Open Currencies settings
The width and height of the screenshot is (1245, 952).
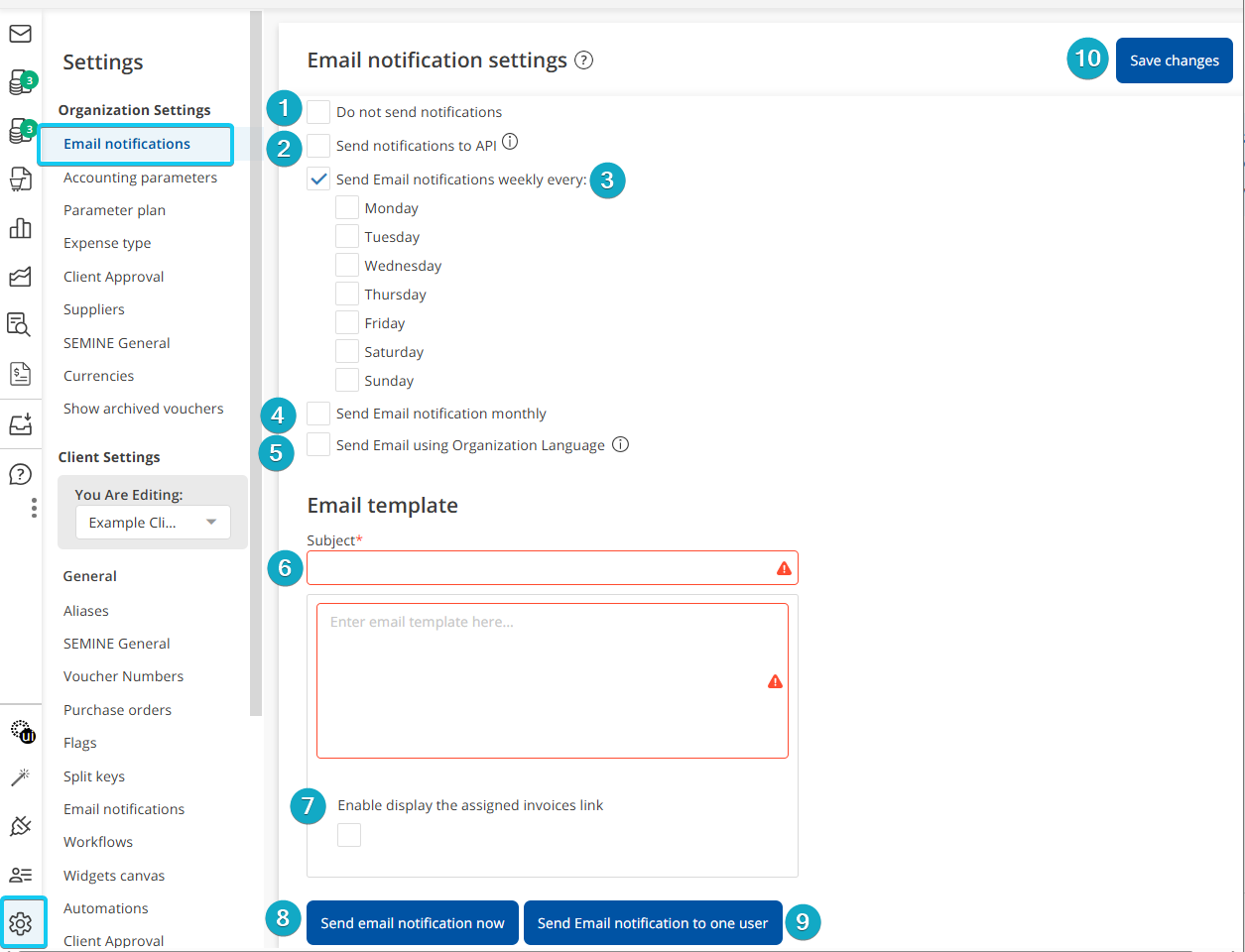pos(98,376)
